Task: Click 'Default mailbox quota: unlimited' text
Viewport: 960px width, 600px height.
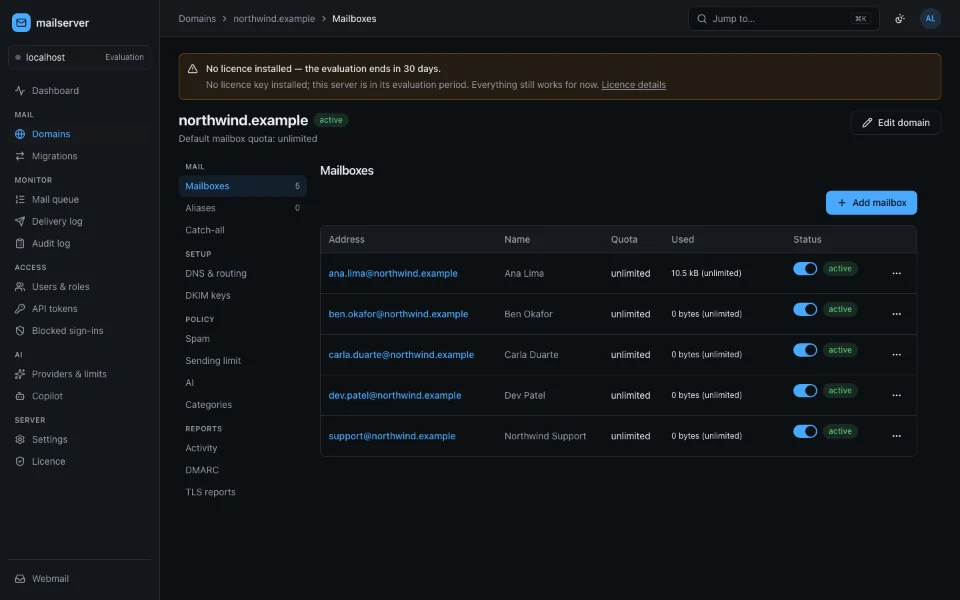Action: (x=248, y=139)
